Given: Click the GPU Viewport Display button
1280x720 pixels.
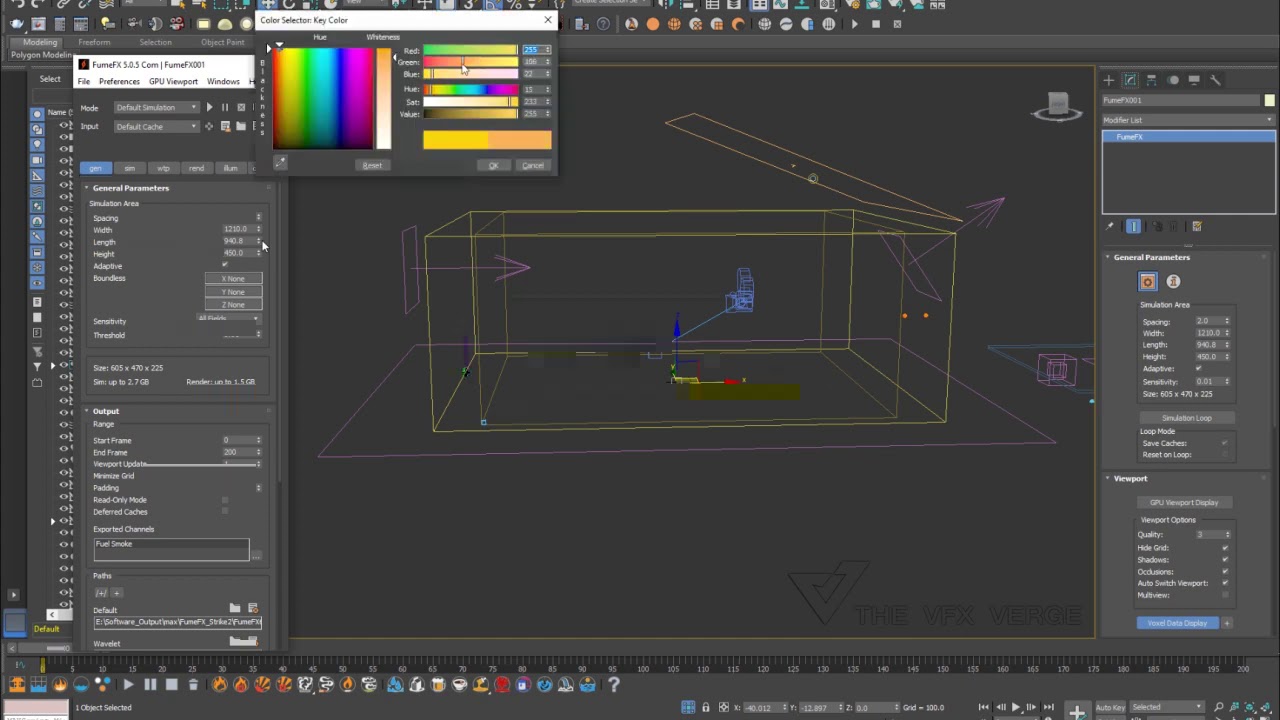Looking at the screenshot, I should click(1184, 502).
